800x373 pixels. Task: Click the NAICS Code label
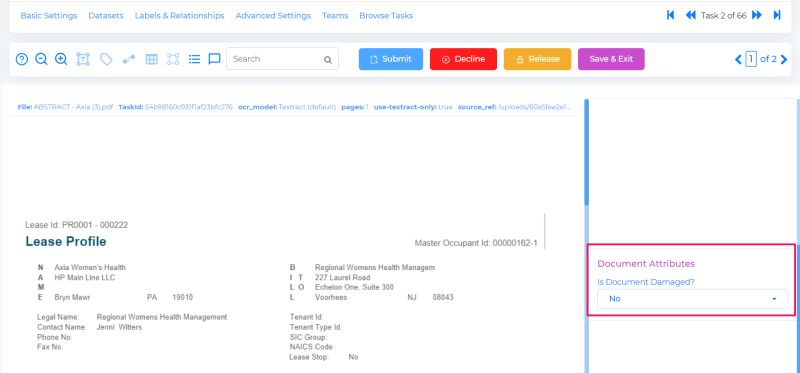(x=311, y=347)
